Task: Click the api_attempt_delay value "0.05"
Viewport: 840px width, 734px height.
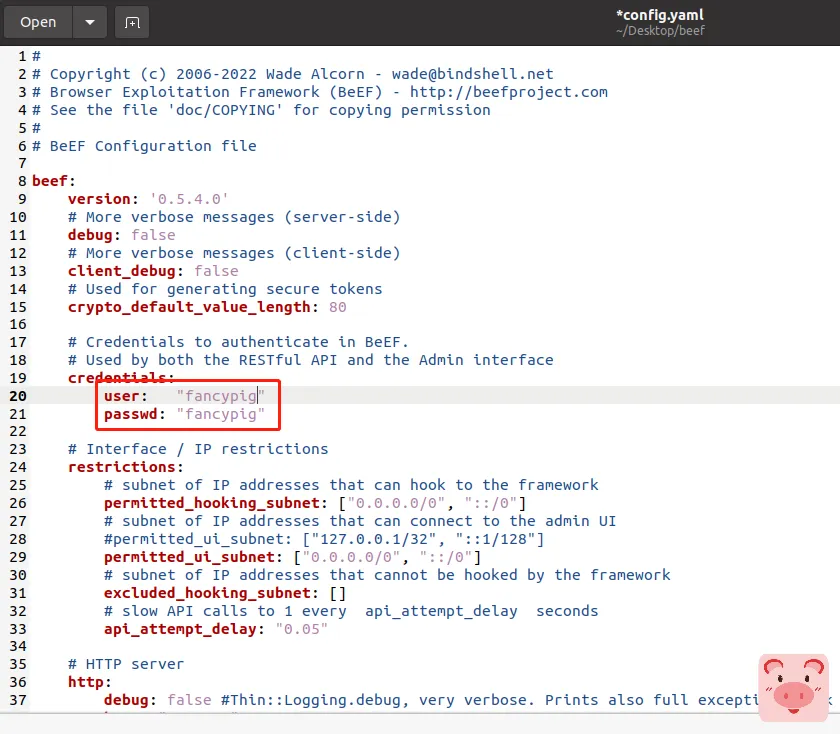Action: pyautogui.click(x=301, y=629)
